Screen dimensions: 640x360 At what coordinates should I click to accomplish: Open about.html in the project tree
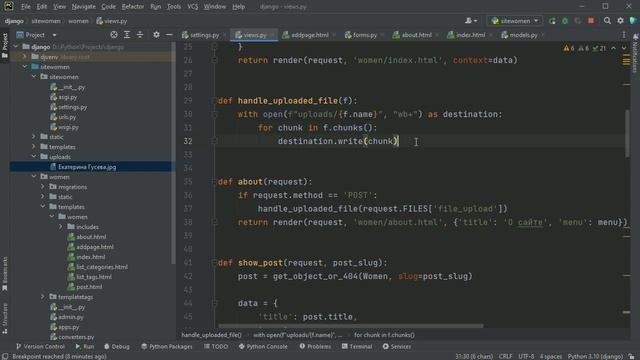point(91,237)
